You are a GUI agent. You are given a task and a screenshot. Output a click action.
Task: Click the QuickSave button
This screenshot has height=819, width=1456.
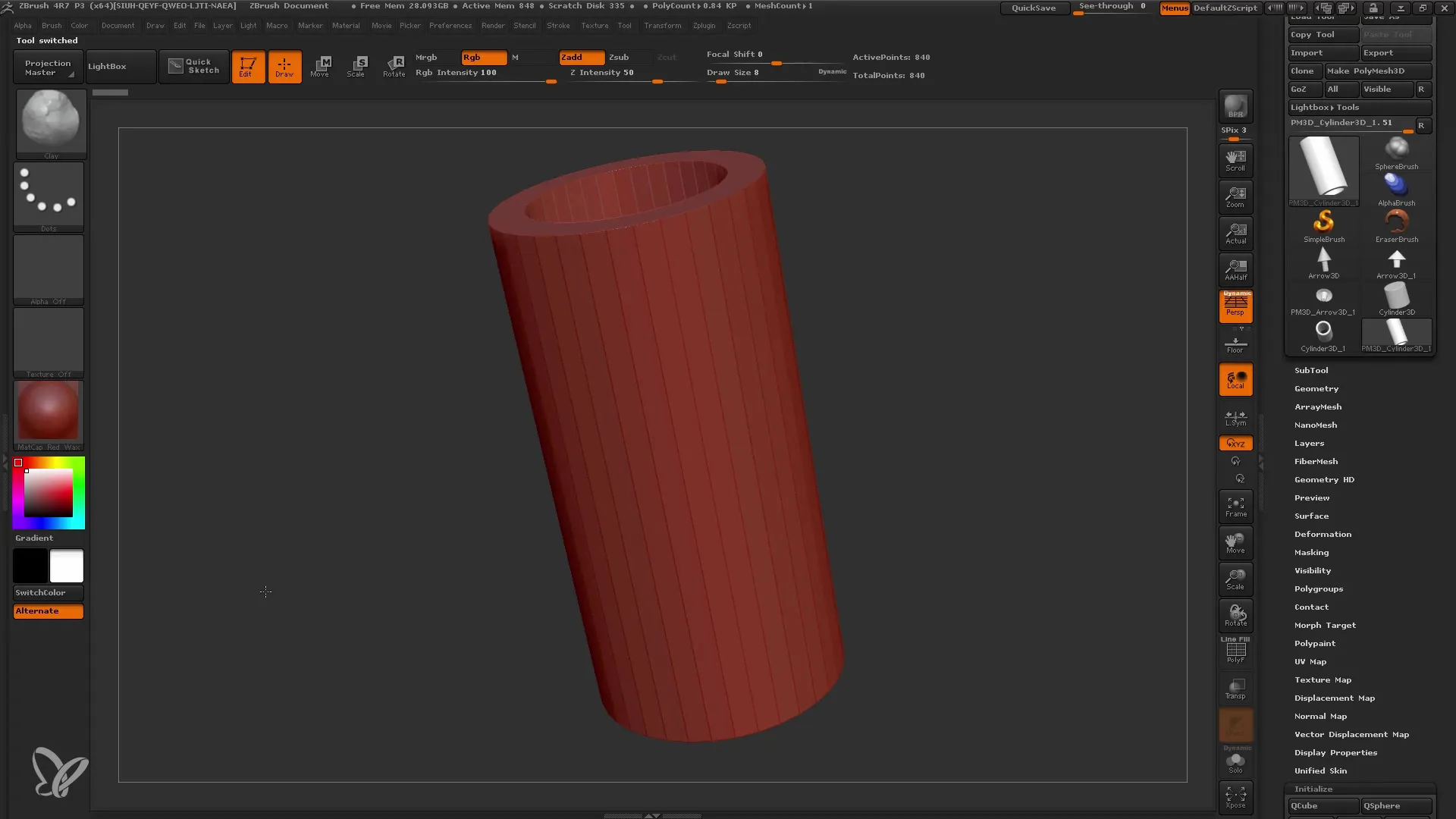tap(1034, 8)
